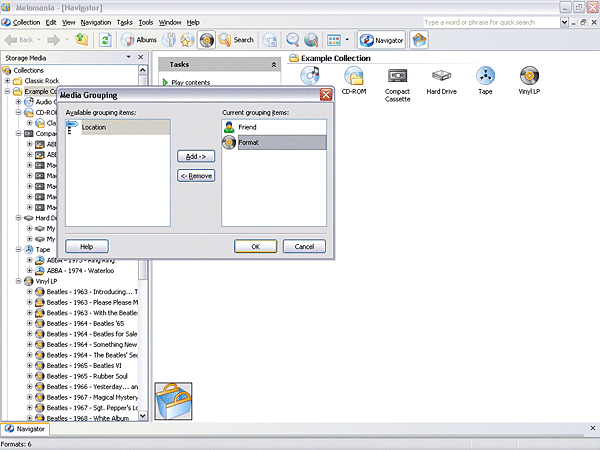Open the CD-ROM folder icon

(353, 77)
